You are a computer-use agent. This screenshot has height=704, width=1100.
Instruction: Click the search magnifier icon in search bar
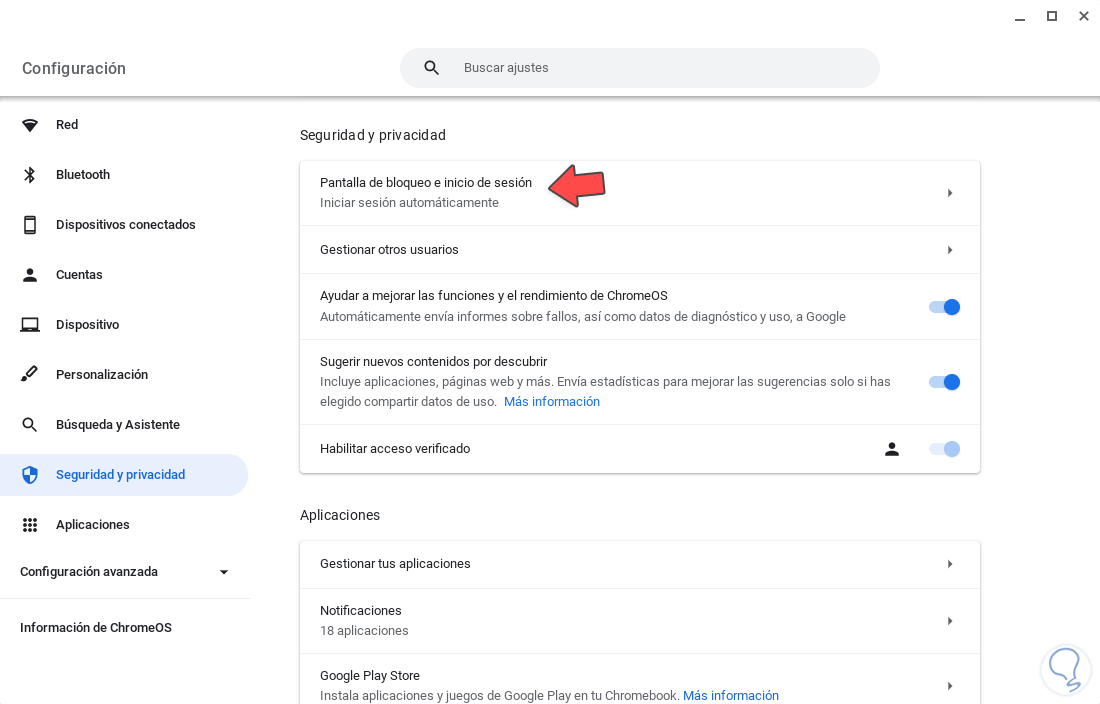[x=432, y=68]
